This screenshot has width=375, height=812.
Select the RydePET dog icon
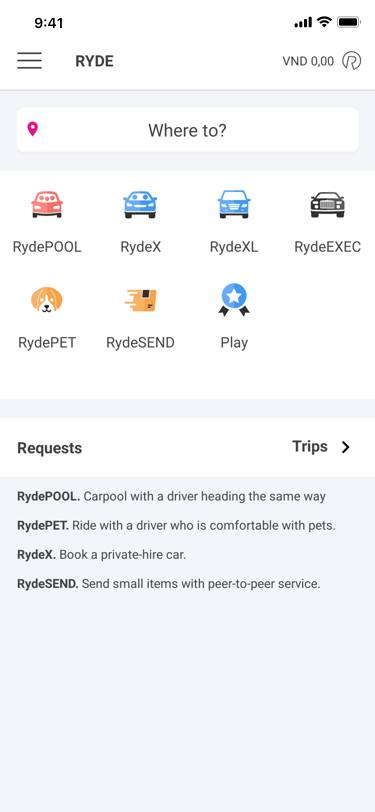coord(47,300)
